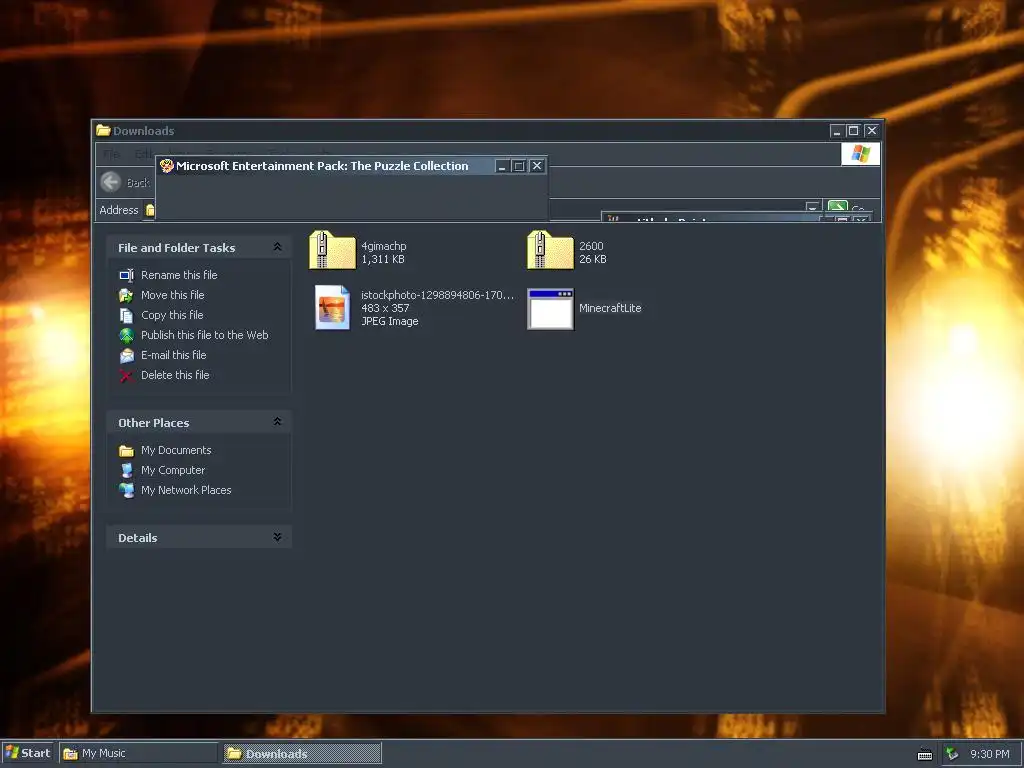Click the E-mail this file link
This screenshot has height=768, width=1024.
(x=174, y=355)
